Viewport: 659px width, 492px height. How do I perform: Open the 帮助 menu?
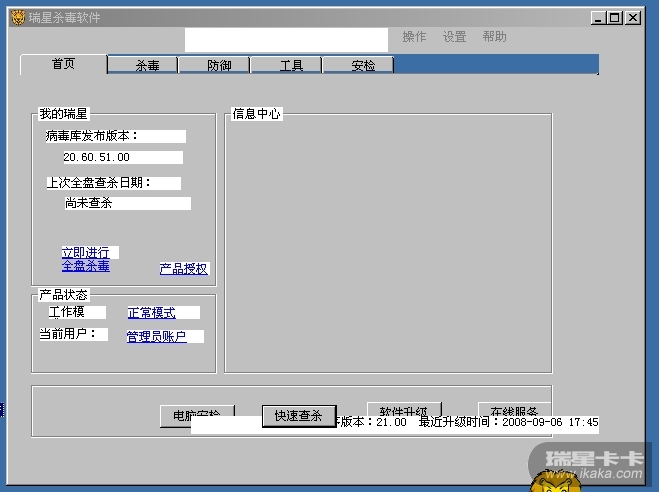pos(494,37)
